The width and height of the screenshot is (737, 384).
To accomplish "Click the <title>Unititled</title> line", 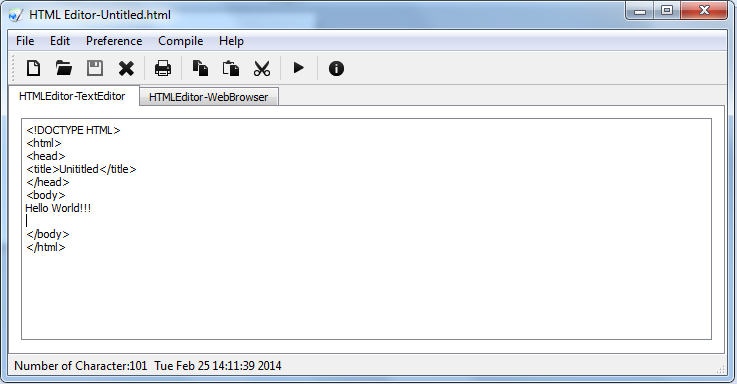I will (81, 169).
